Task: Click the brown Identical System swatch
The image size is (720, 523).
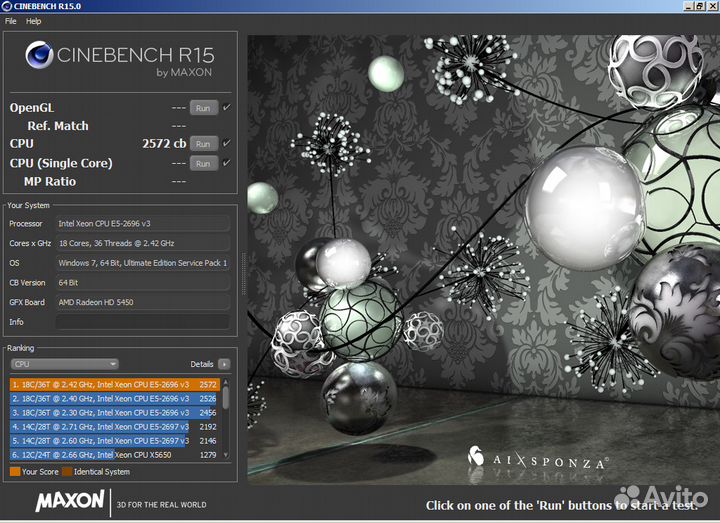Action: (67, 471)
